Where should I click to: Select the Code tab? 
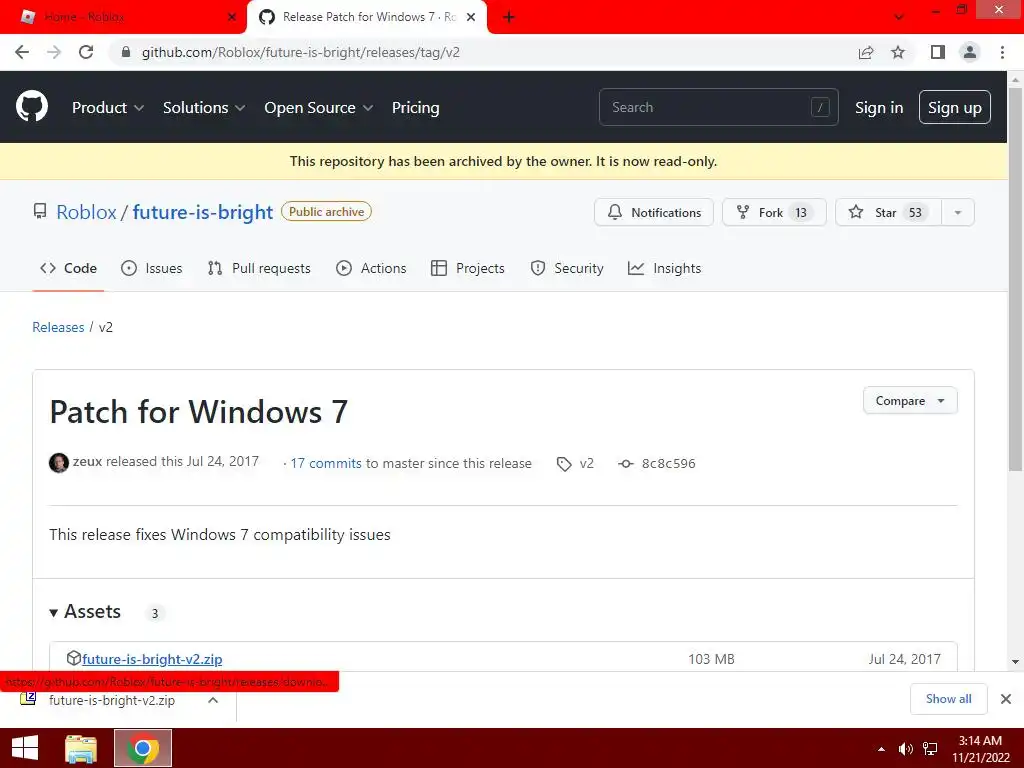tap(68, 268)
